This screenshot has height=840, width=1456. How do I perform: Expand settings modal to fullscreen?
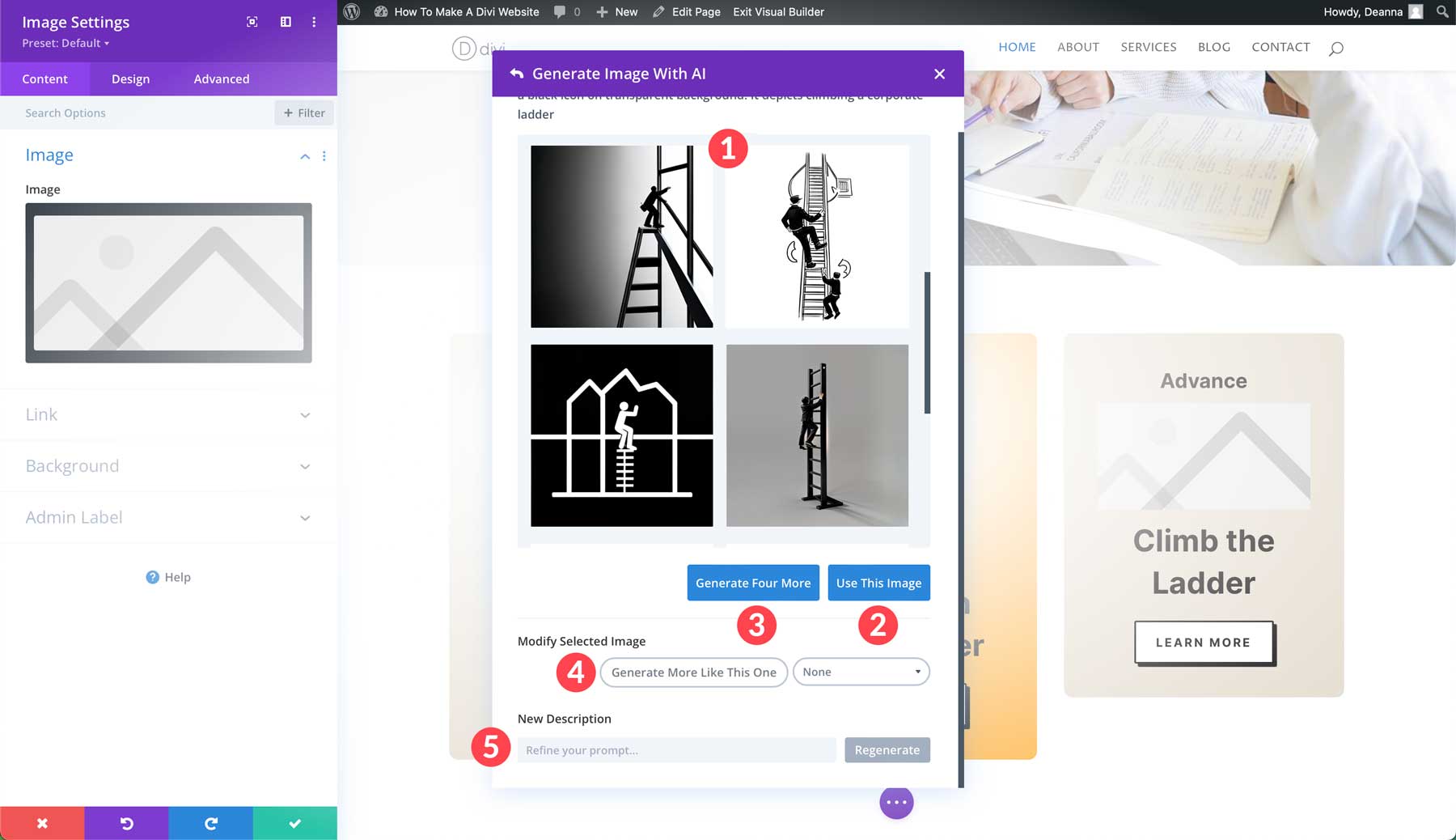coord(252,22)
